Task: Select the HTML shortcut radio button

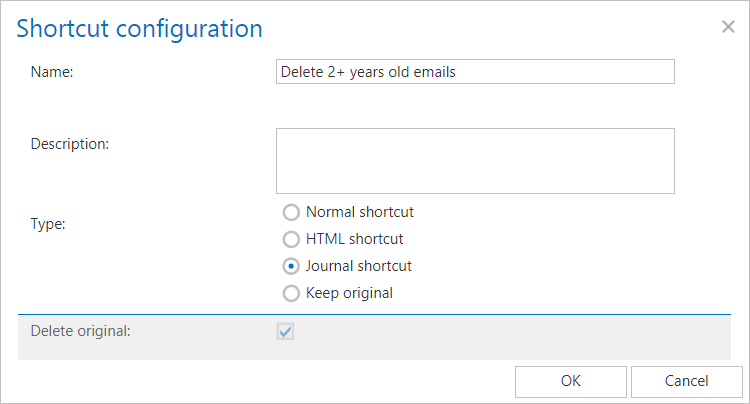Action: 291,239
